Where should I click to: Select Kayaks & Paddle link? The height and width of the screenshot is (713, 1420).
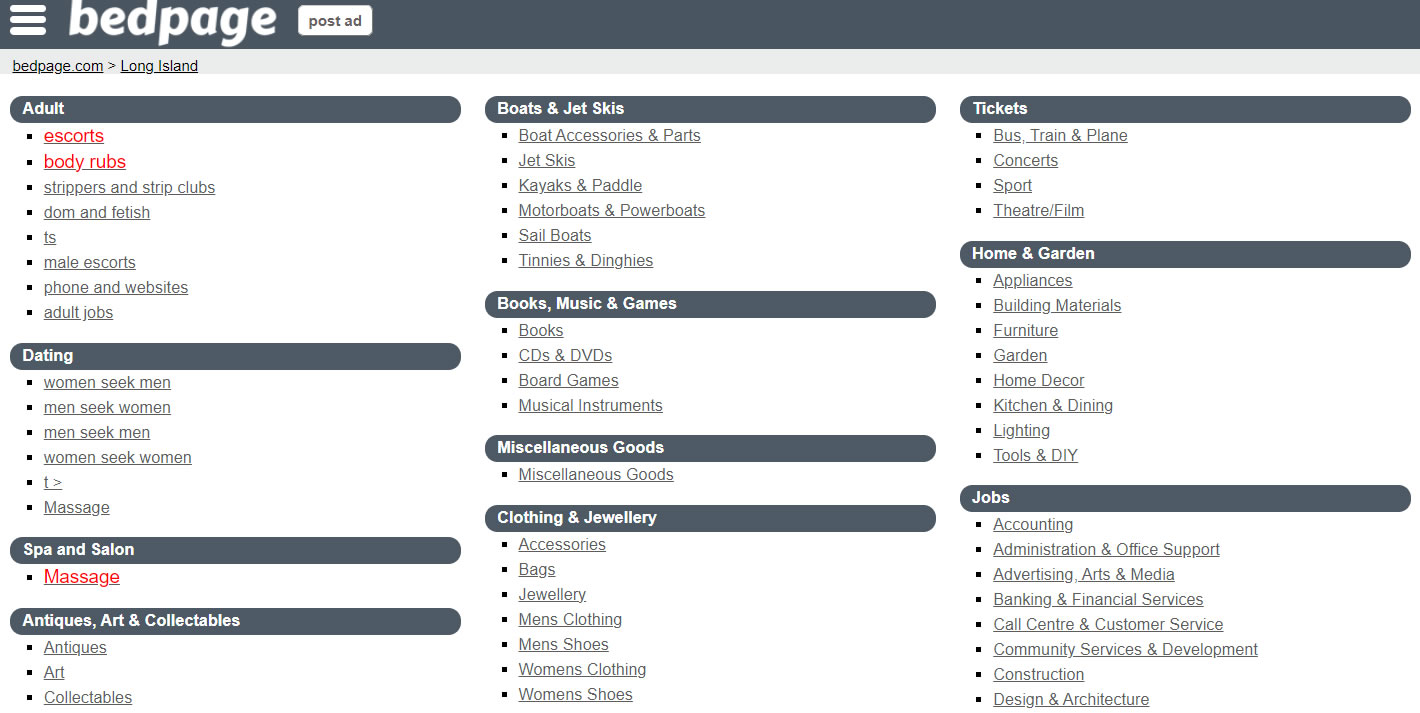(x=580, y=185)
